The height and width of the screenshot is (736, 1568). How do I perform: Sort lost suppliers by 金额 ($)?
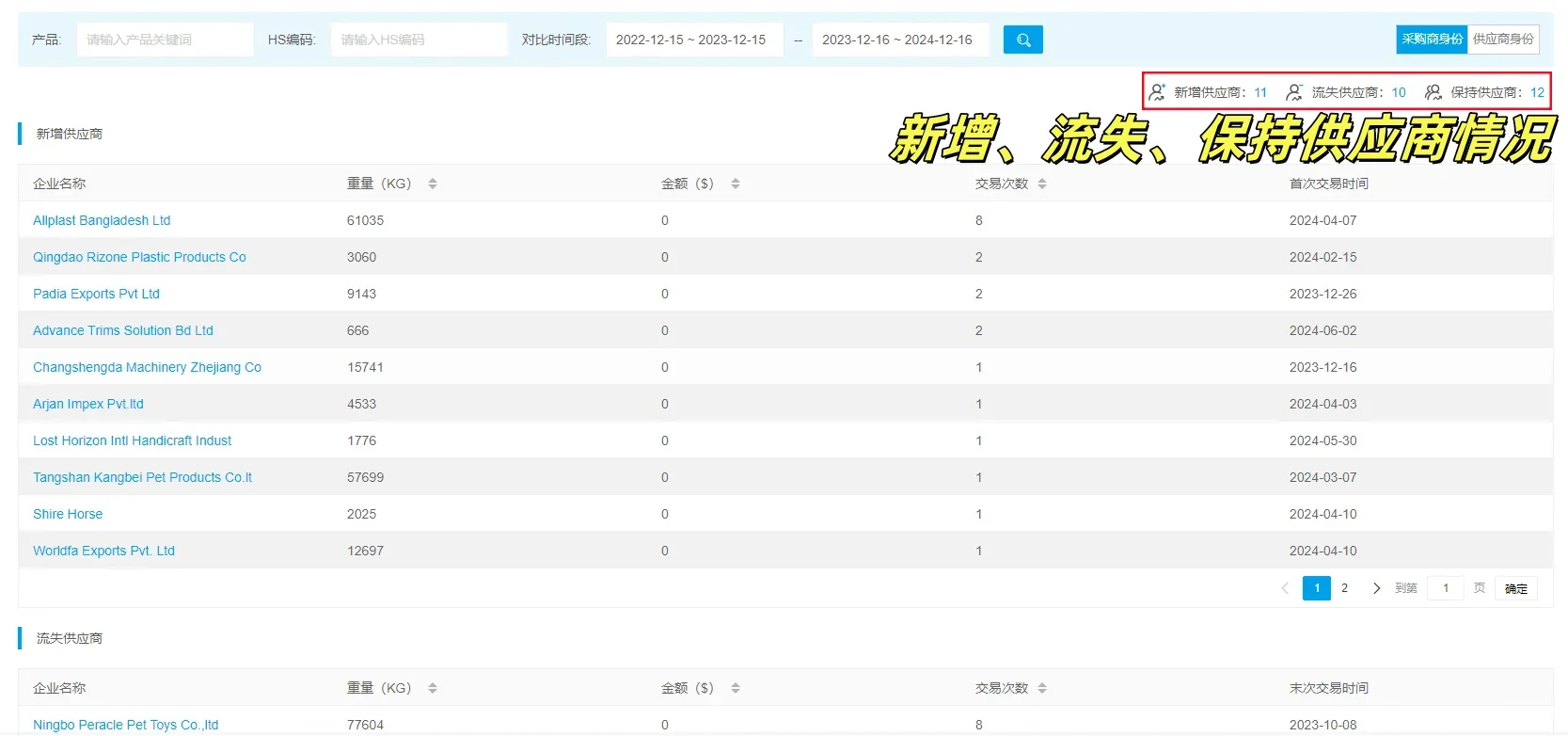pos(736,688)
